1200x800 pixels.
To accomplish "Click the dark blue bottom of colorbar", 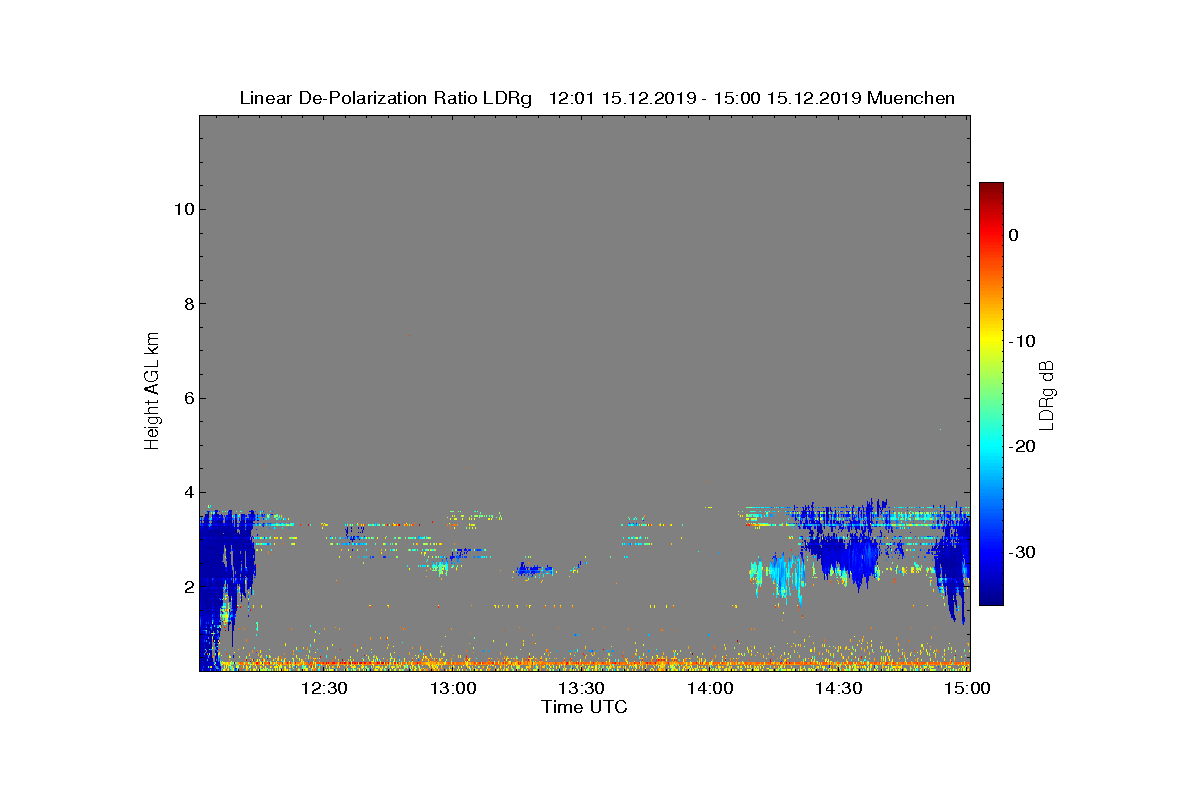I will tap(991, 599).
